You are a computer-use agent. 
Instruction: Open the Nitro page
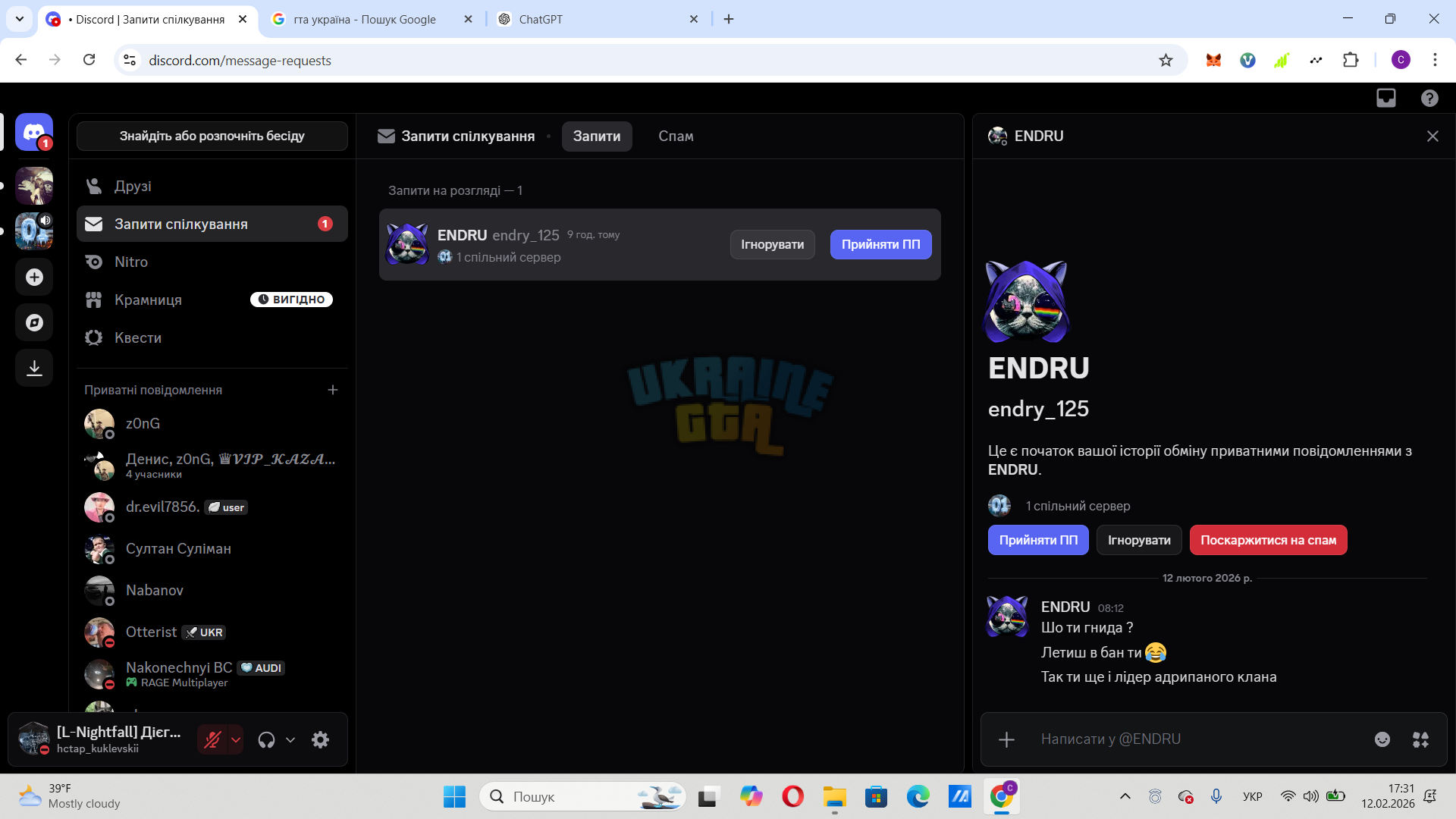[212, 262]
